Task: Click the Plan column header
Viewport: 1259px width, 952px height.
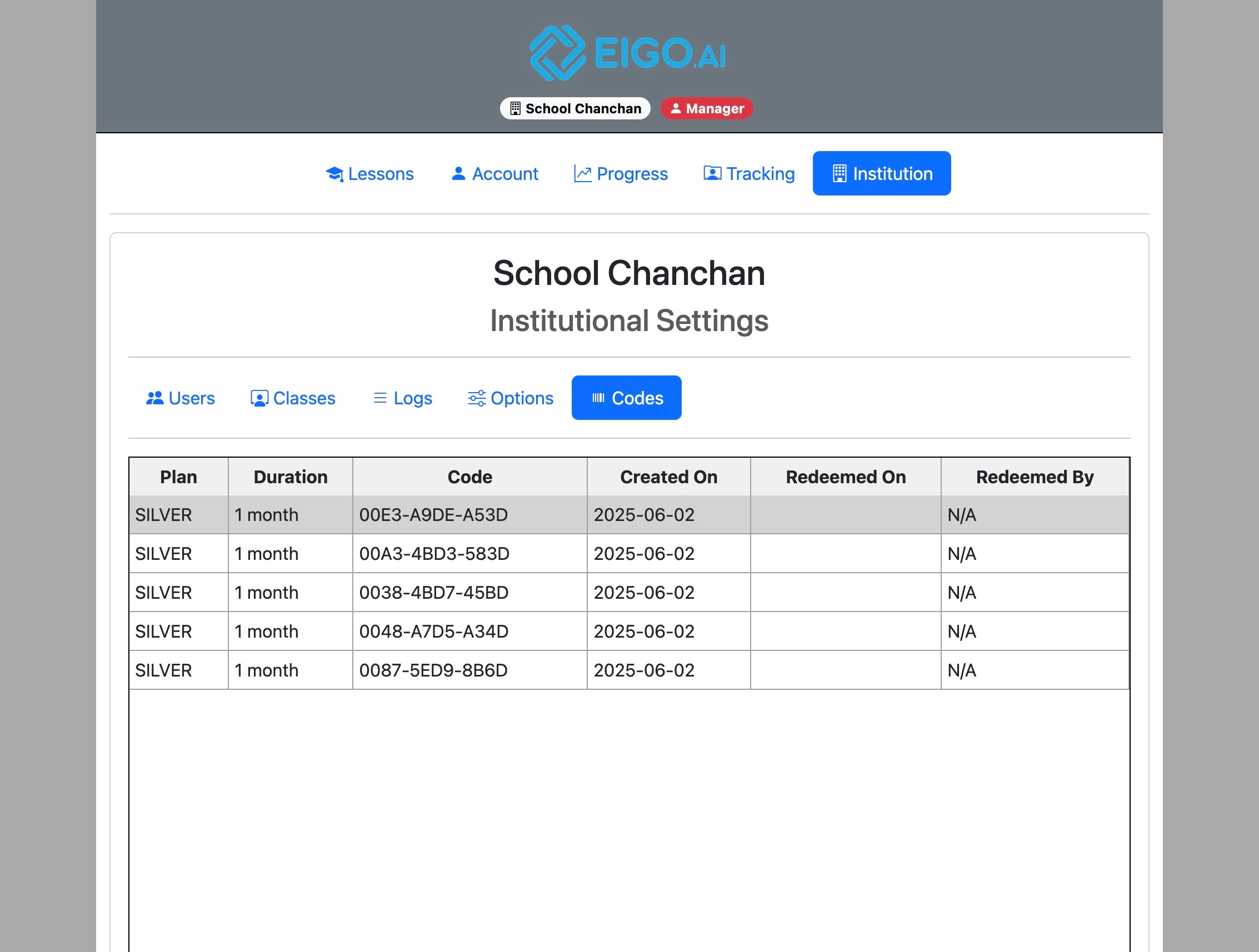Action: click(x=179, y=477)
